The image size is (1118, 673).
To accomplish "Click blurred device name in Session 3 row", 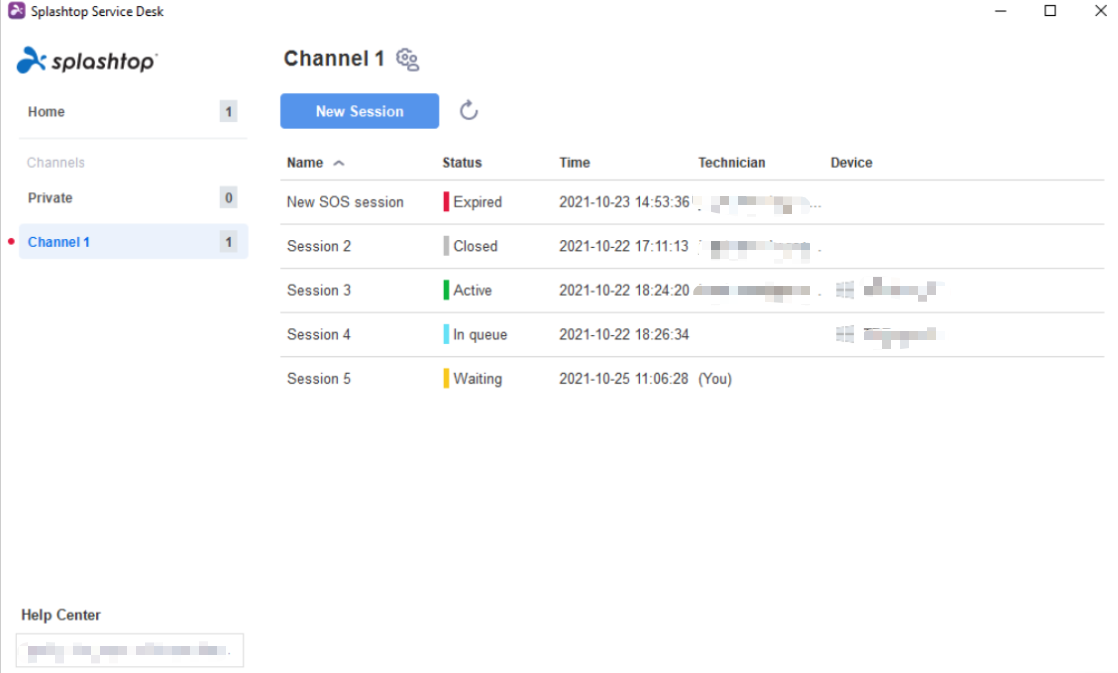I will [903, 289].
